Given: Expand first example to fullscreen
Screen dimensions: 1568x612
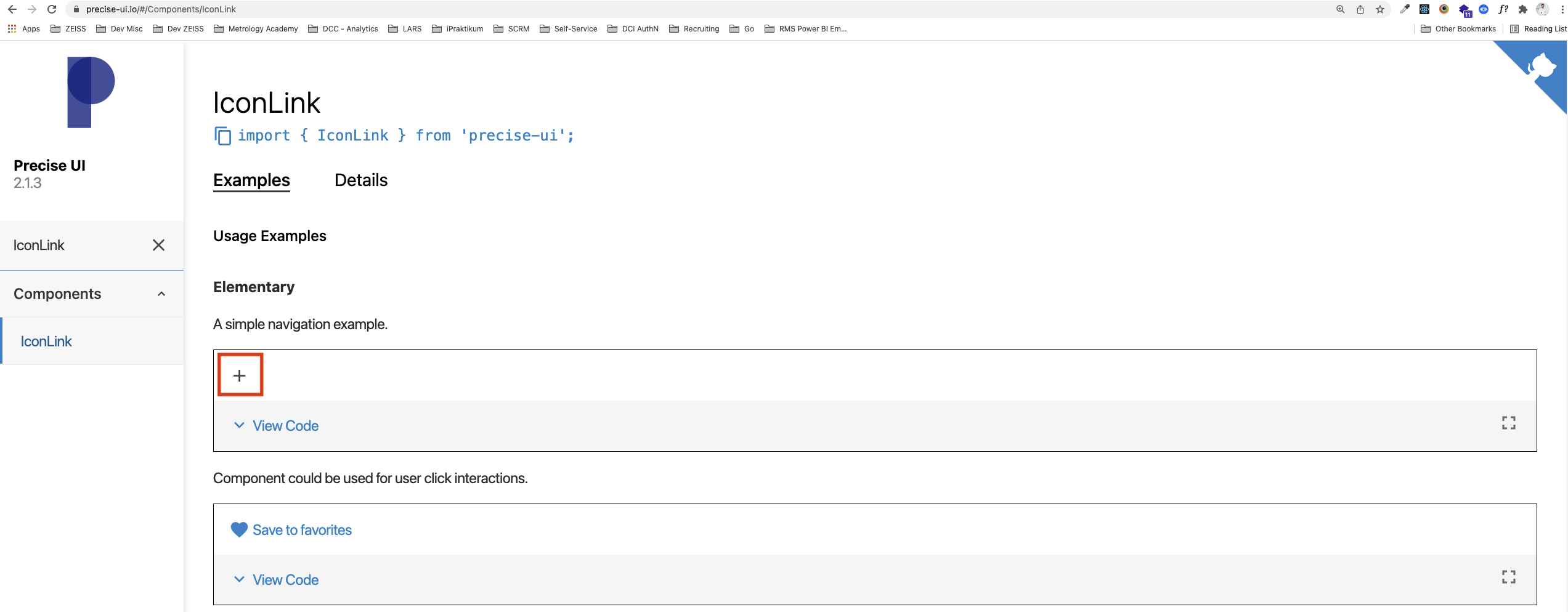Looking at the screenshot, I should click(x=1508, y=423).
